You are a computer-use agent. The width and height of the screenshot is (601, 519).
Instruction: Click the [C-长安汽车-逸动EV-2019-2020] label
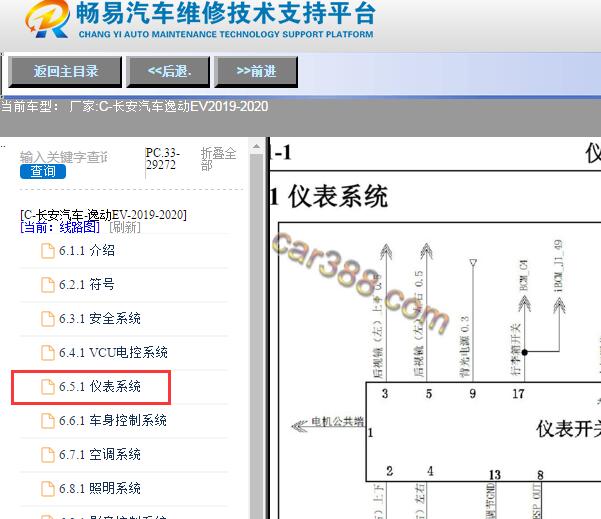(103, 215)
